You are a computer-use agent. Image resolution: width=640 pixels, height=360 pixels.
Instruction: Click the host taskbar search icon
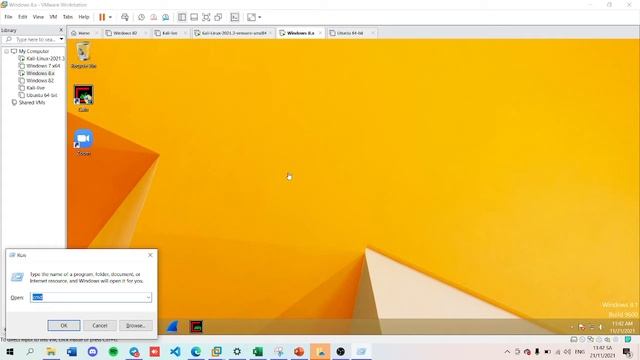(x=30, y=351)
